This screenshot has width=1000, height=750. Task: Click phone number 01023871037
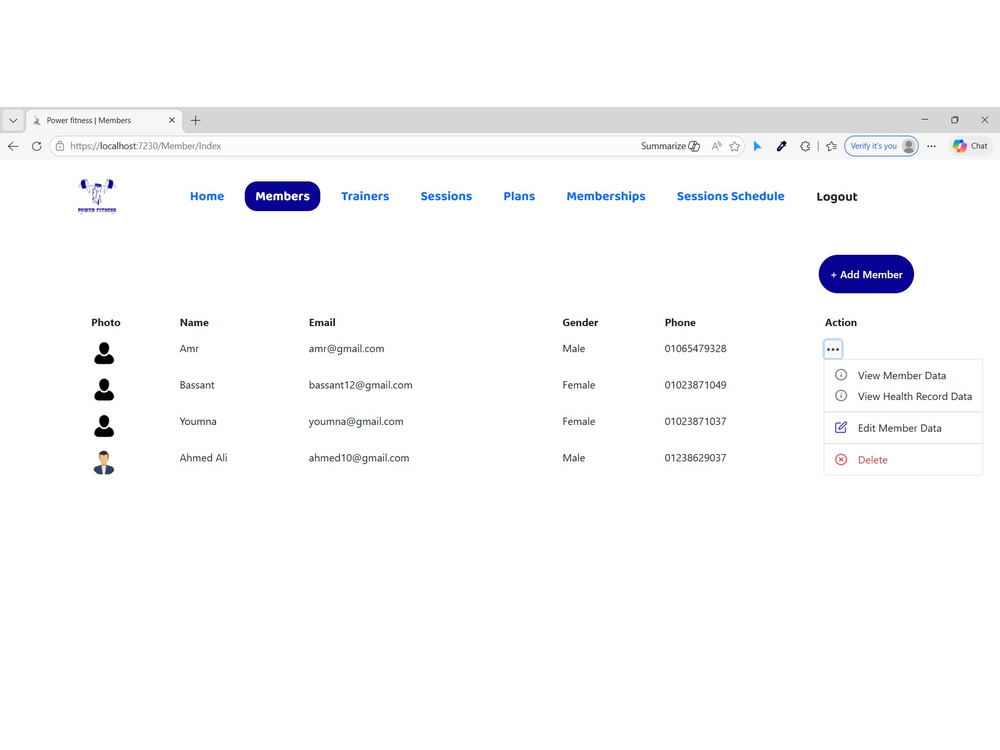coord(695,422)
